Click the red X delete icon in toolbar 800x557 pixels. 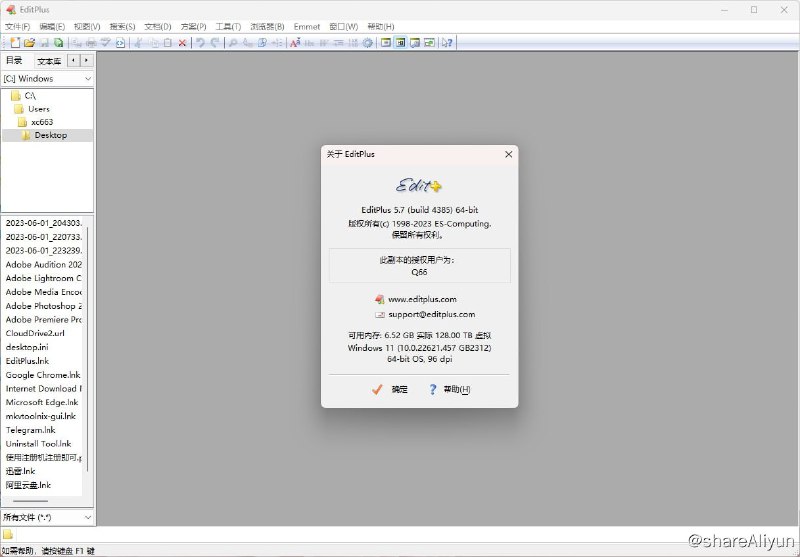(182, 43)
